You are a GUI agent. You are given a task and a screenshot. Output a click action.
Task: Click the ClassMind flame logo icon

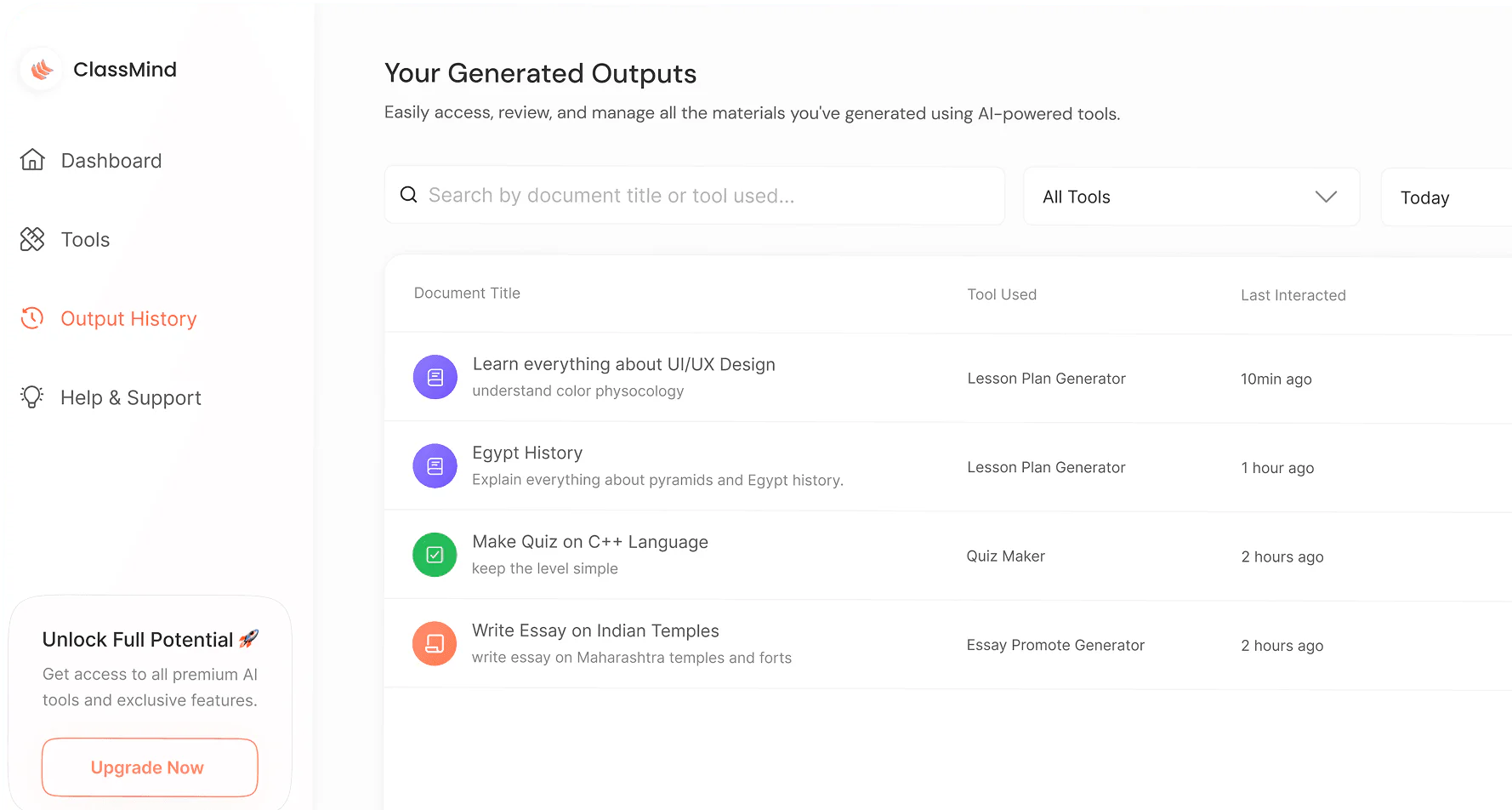pyautogui.click(x=42, y=70)
